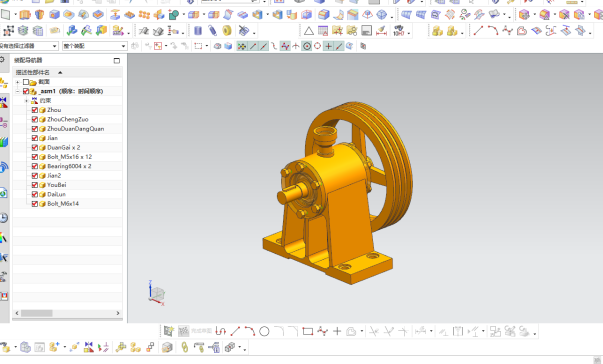Open the dropdown arrow next to the 10H7 icon

click(x=409, y=33)
